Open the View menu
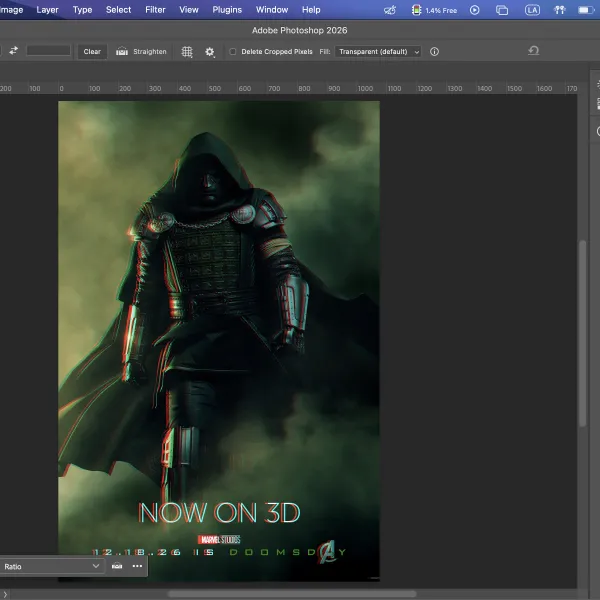 189,10
